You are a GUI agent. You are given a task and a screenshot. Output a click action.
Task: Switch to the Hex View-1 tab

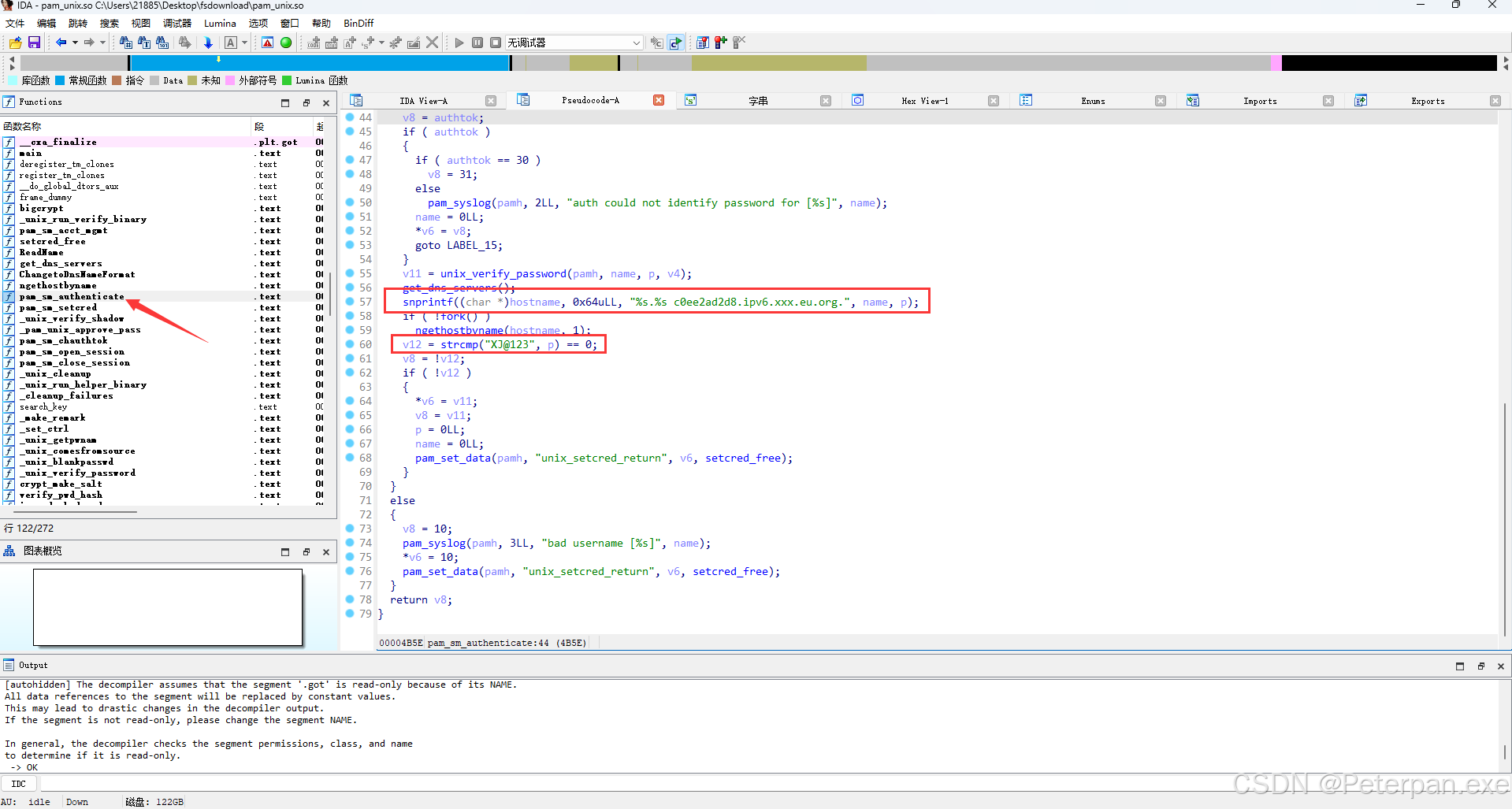(924, 101)
